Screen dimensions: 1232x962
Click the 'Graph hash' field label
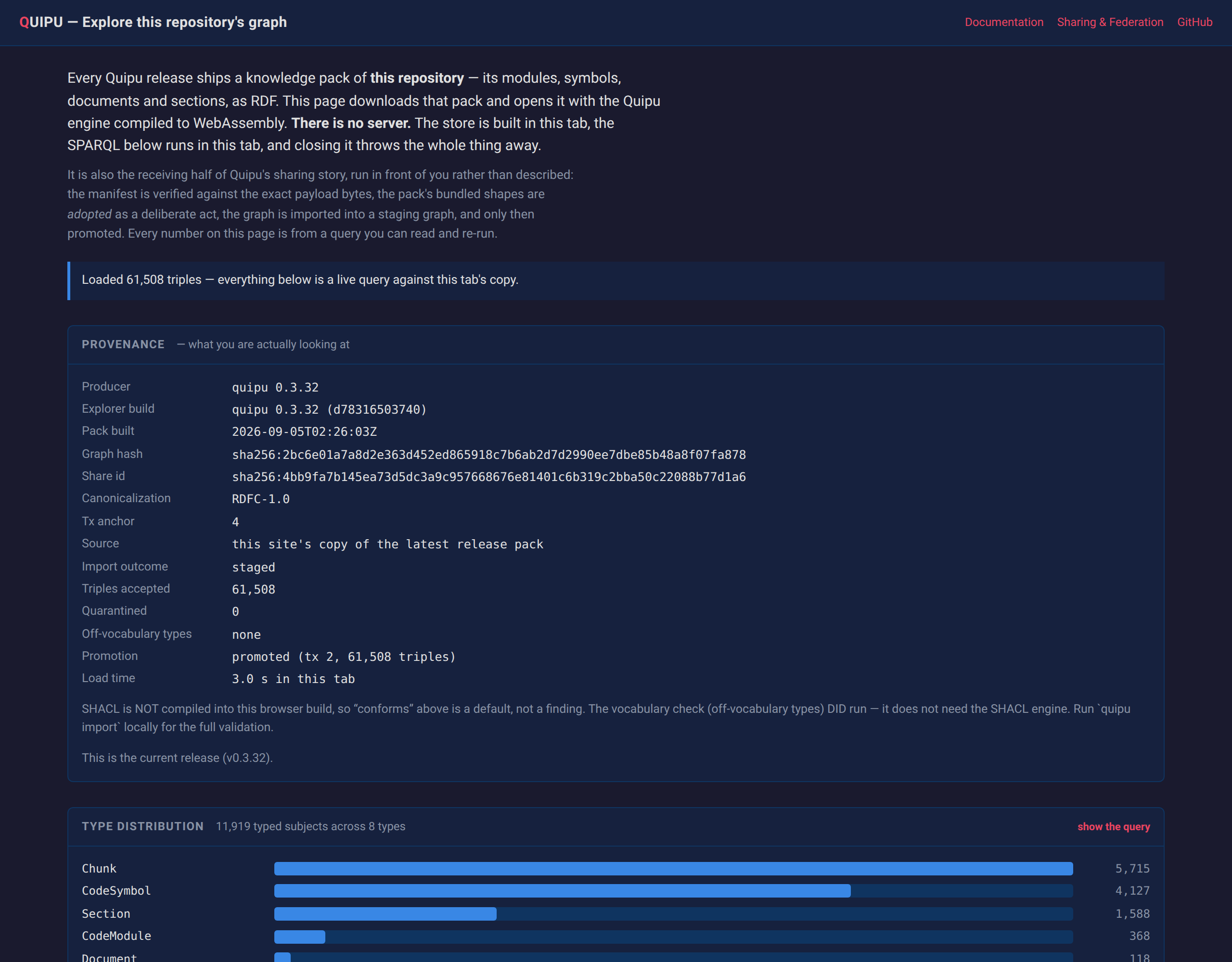(112, 454)
